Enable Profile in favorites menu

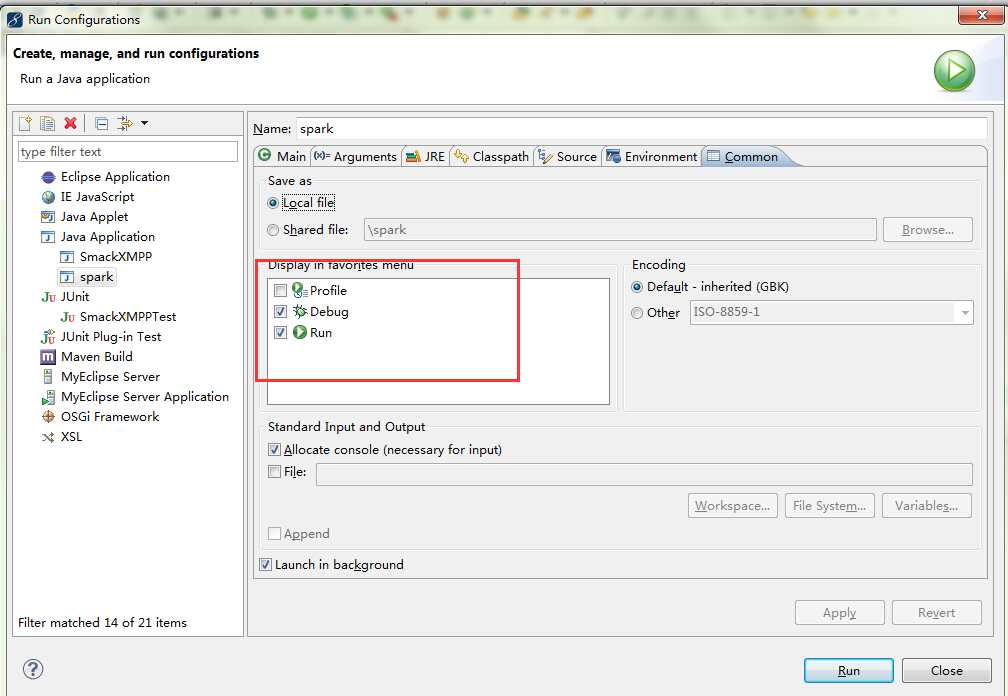(280, 290)
